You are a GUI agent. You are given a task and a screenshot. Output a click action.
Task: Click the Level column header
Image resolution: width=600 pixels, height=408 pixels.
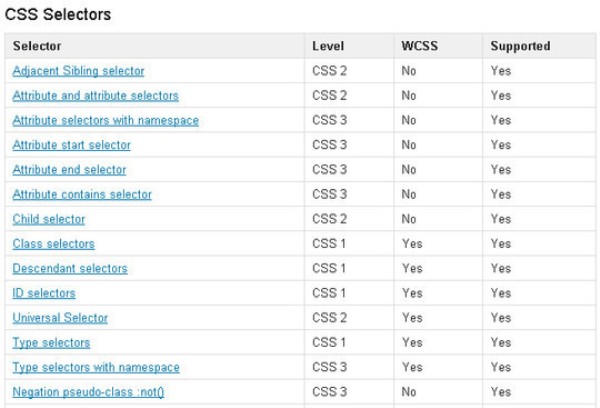[328, 46]
